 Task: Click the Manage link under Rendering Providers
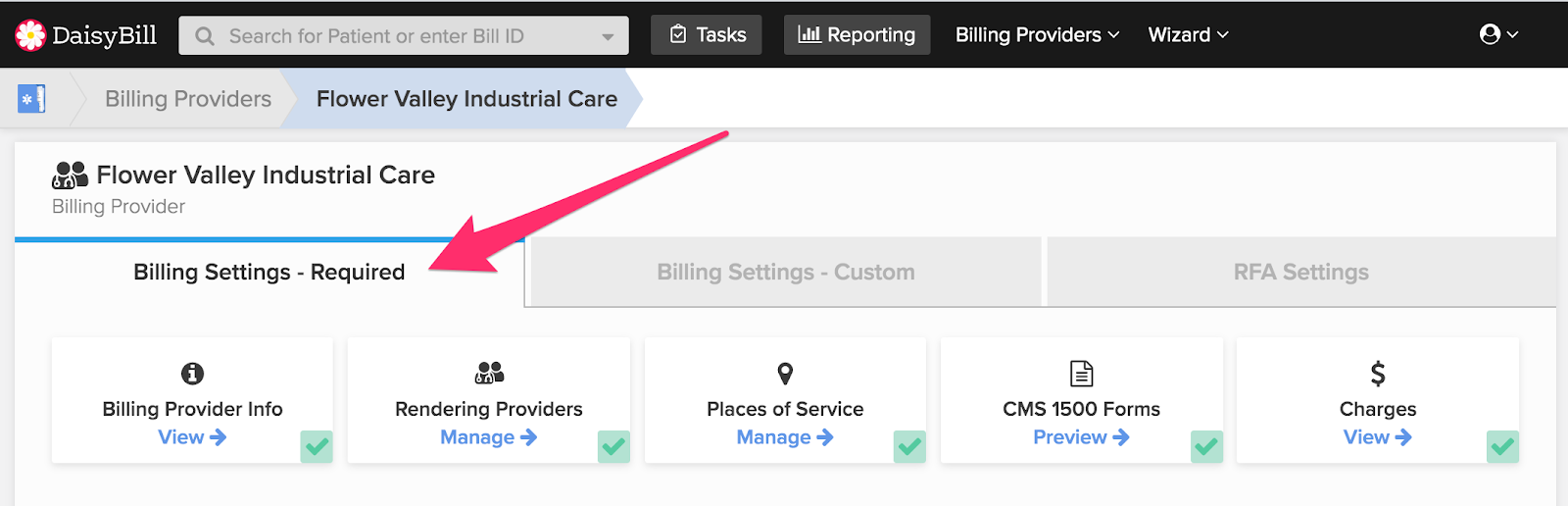488,437
